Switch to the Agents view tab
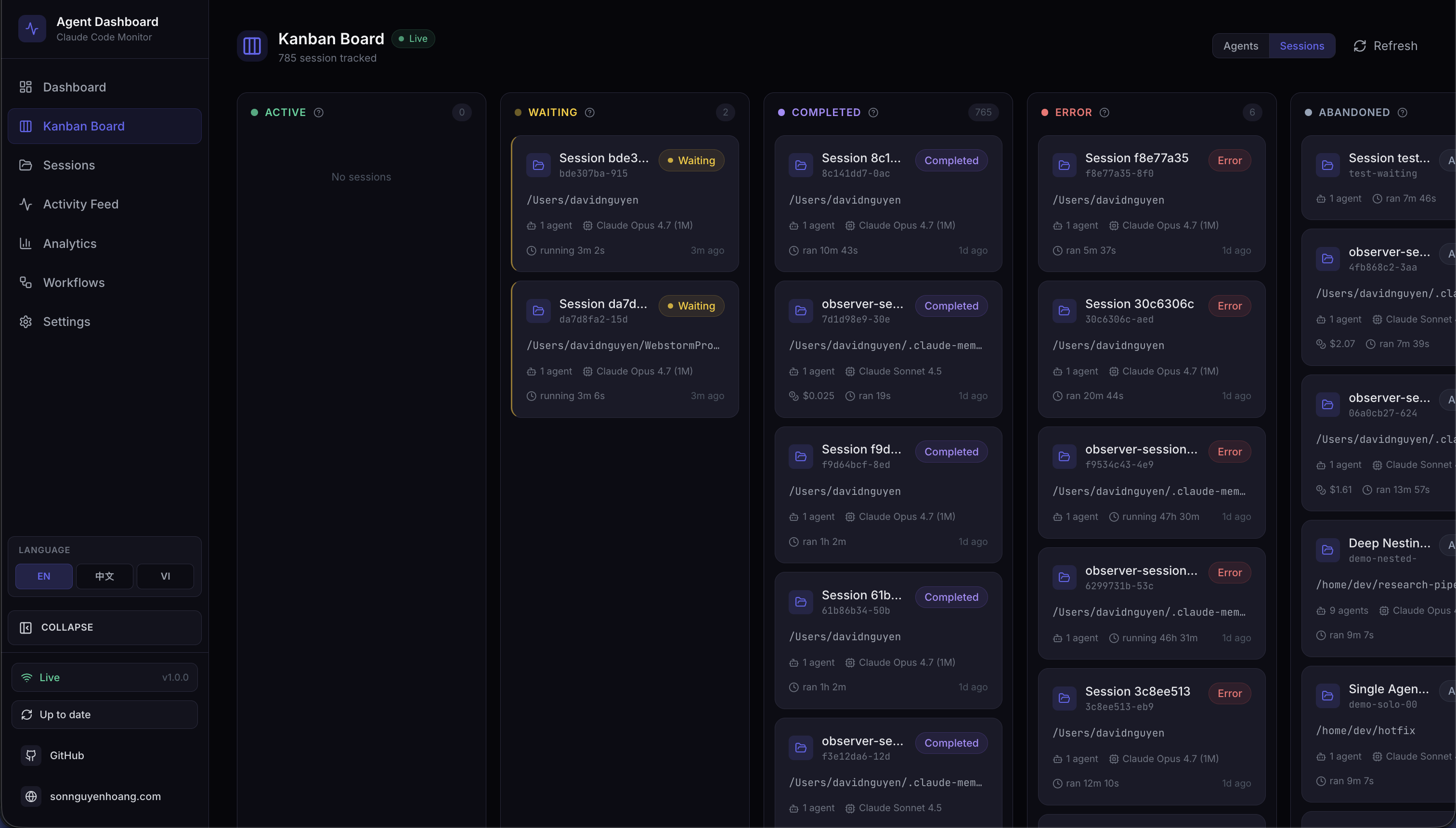Viewport: 1456px width, 828px height. tap(1240, 46)
